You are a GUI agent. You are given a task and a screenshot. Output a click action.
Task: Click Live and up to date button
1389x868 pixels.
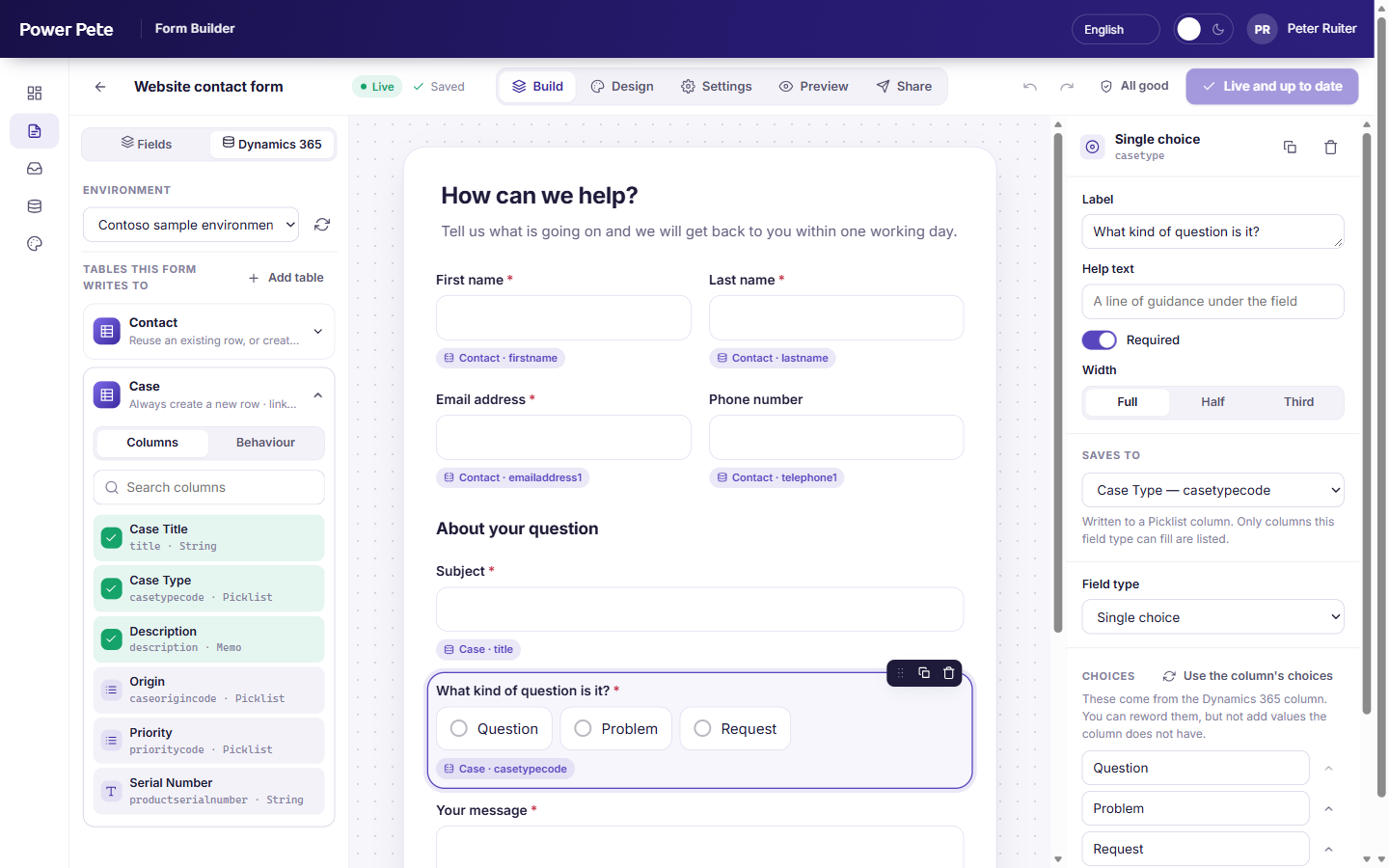click(1272, 87)
